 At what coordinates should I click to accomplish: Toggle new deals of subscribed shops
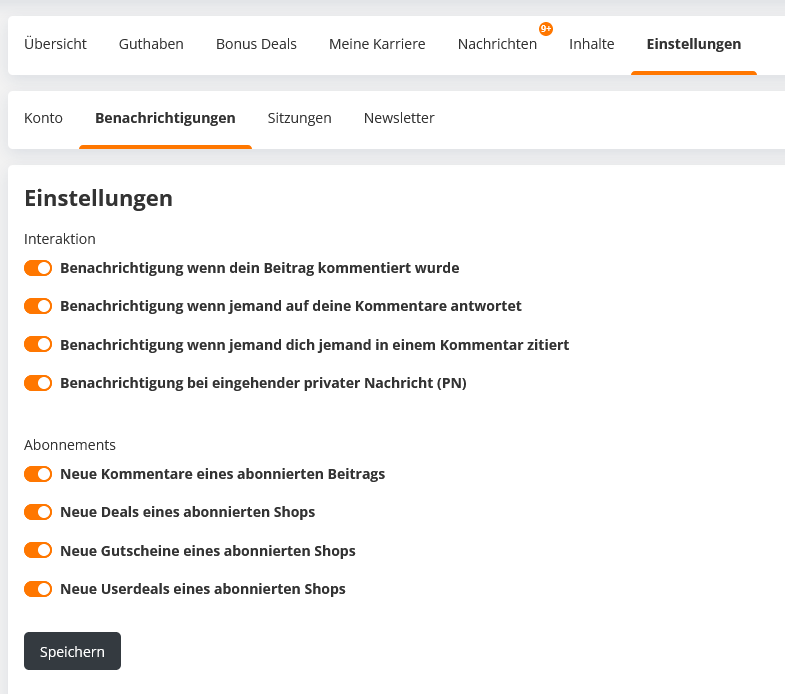coord(38,512)
